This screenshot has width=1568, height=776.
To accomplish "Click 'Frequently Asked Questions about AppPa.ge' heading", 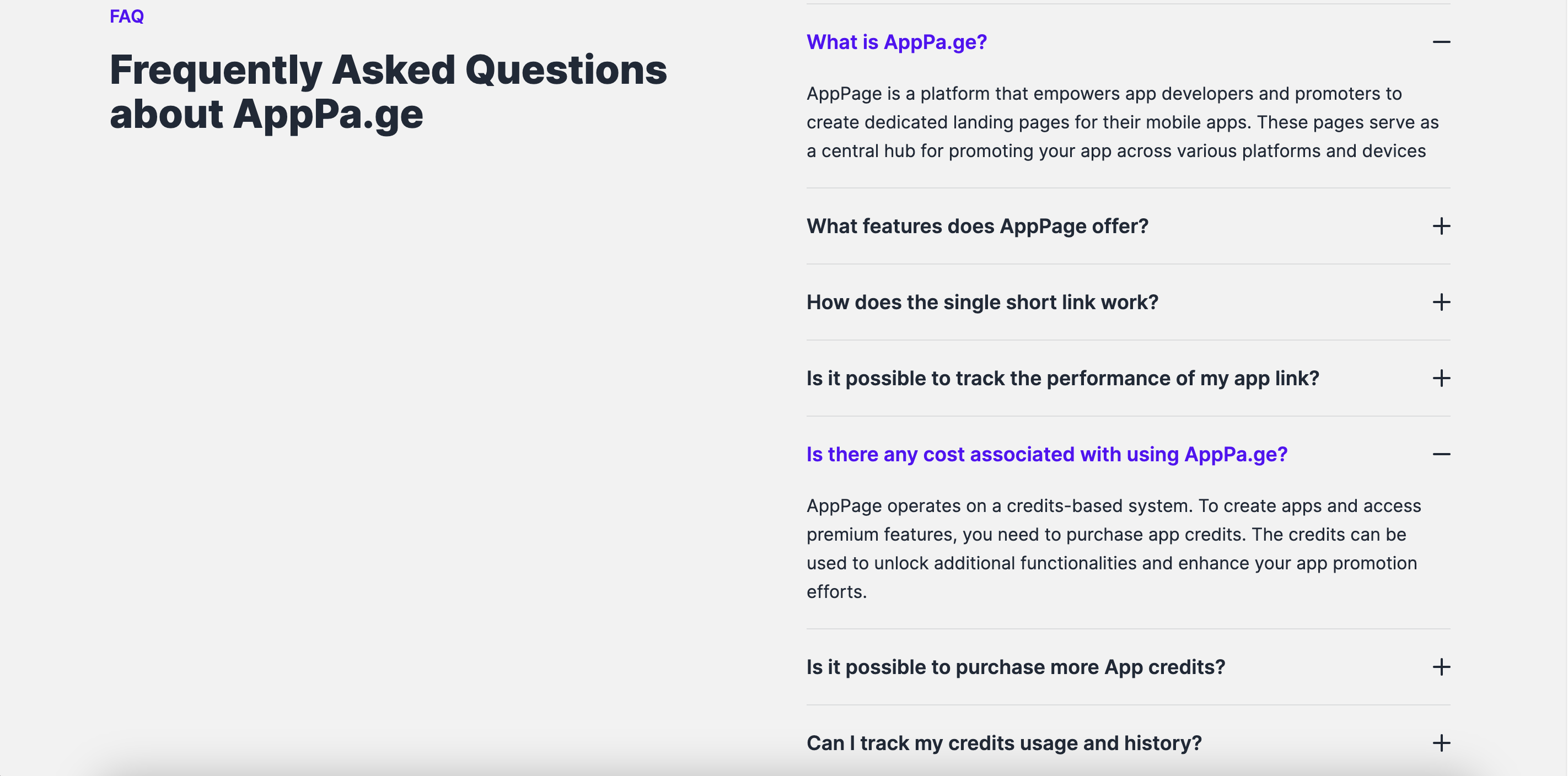I will pos(388,91).
